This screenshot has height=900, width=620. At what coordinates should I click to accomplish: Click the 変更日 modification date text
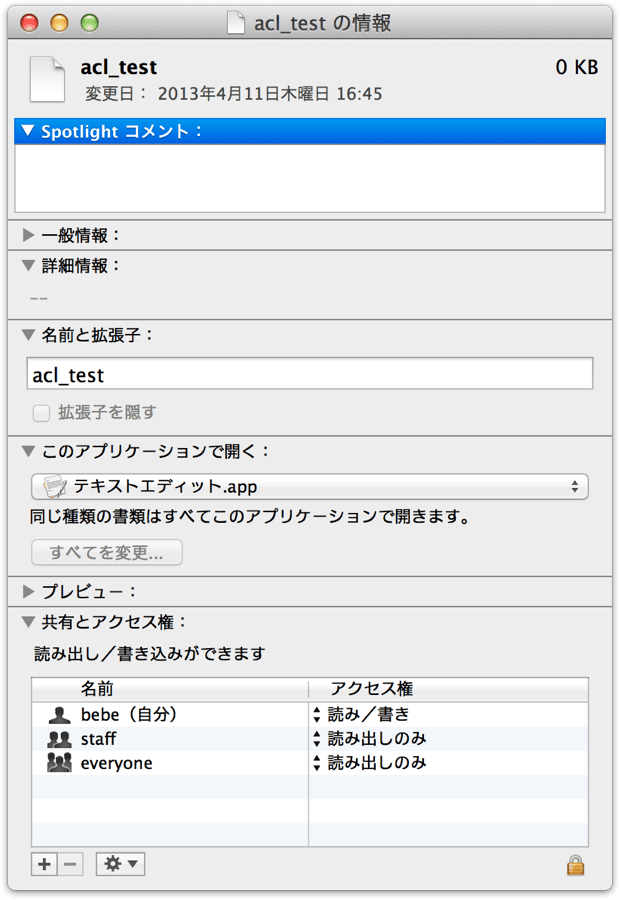pos(233,94)
